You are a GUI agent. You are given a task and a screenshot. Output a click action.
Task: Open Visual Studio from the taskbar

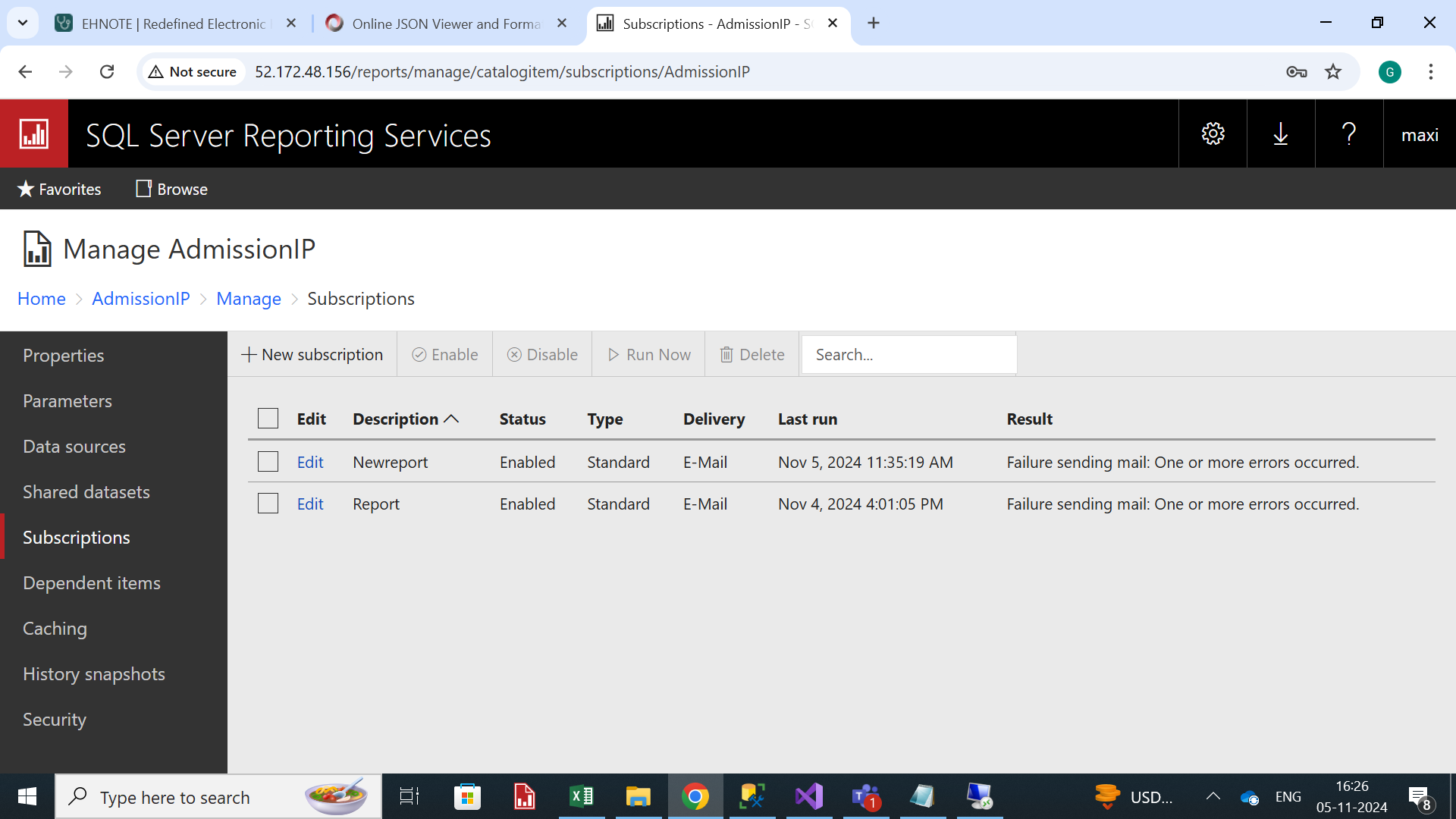point(809,796)
